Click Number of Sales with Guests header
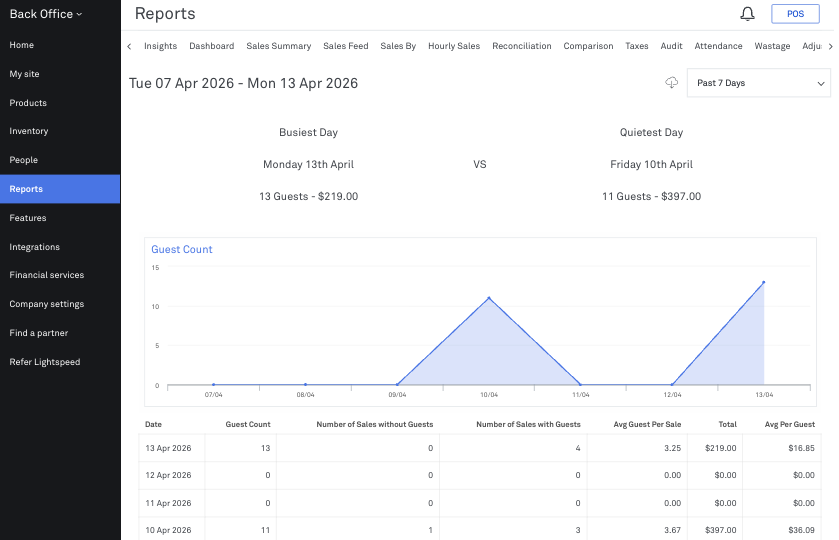This screenshot has height=540, width=839. [528, 424]
